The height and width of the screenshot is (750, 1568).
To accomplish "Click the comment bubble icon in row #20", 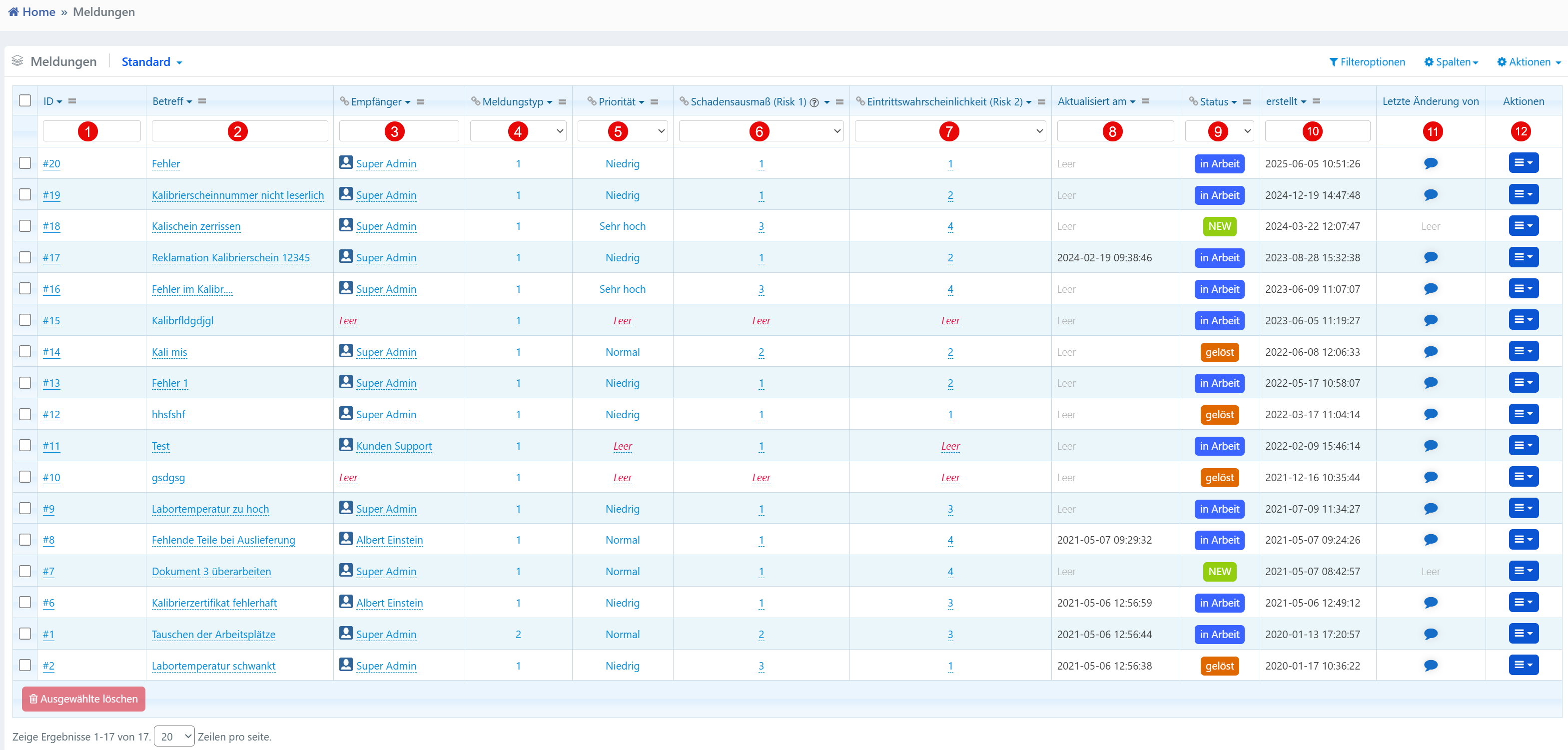I will [1431, 163].
